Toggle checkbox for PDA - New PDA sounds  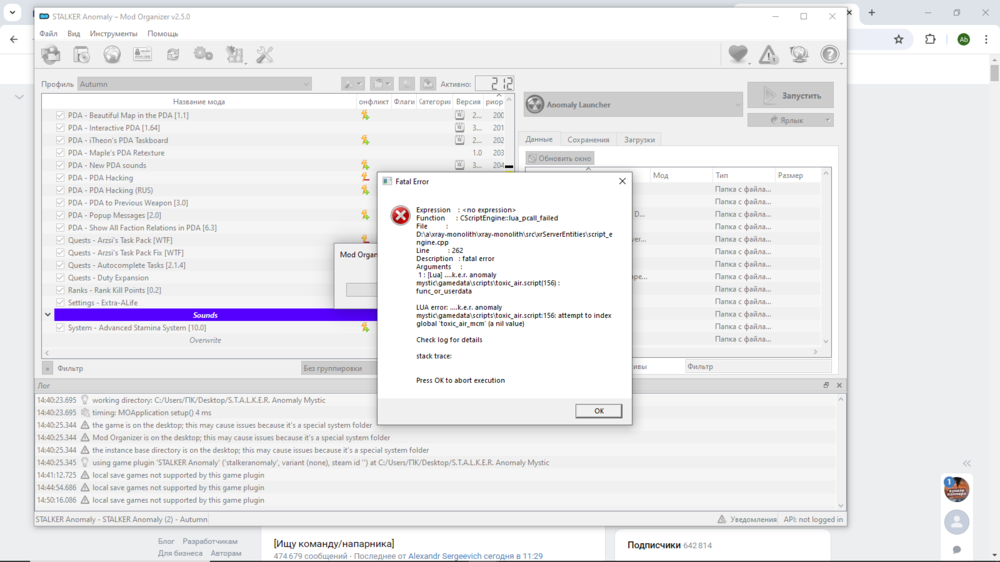tap(60, 165)
